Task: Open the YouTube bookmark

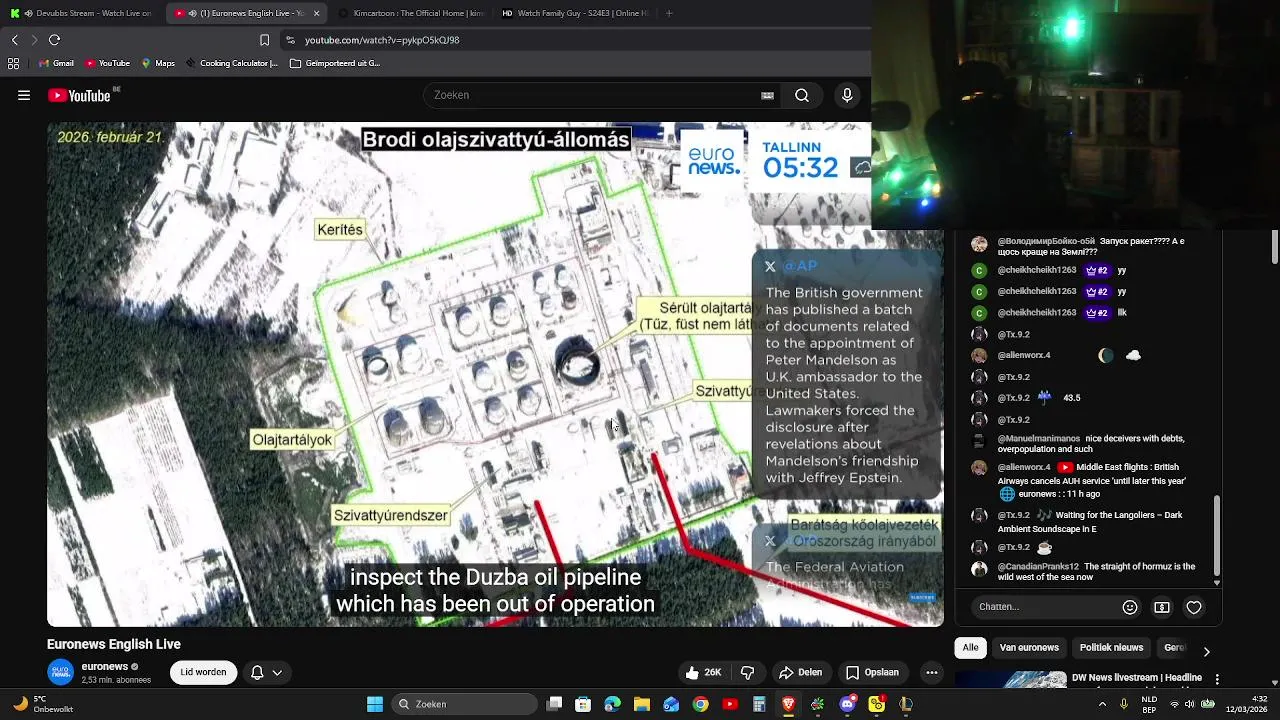Action: point(107,63)
